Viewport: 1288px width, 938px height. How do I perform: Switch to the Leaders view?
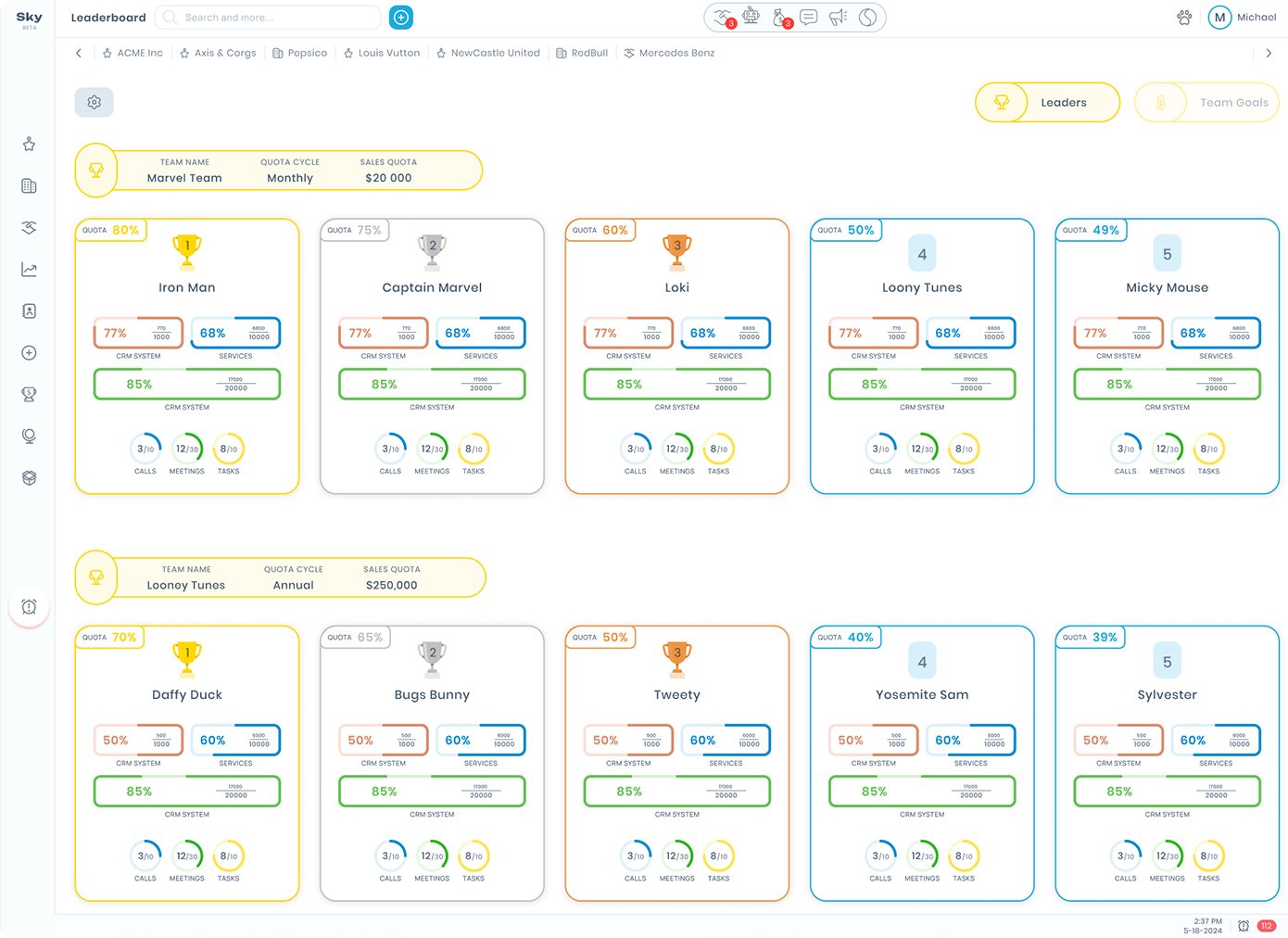click(1047, 103)
